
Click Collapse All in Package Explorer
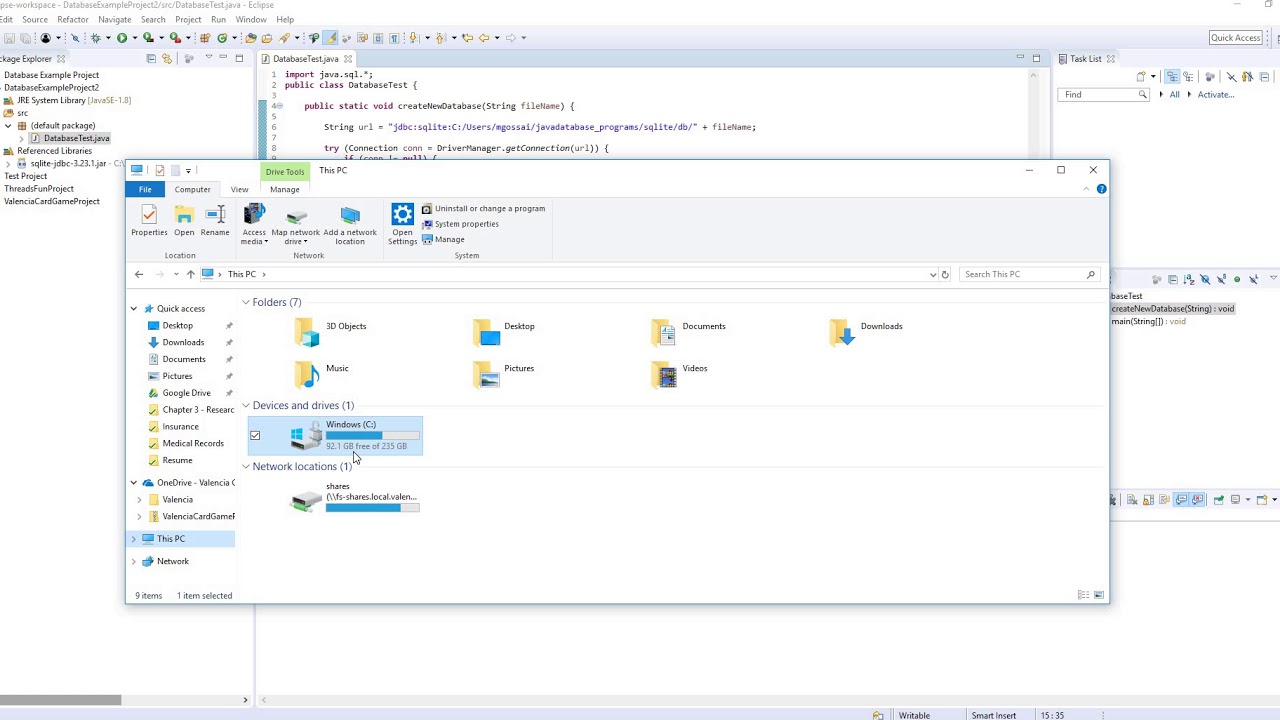(x=151, y=59)
